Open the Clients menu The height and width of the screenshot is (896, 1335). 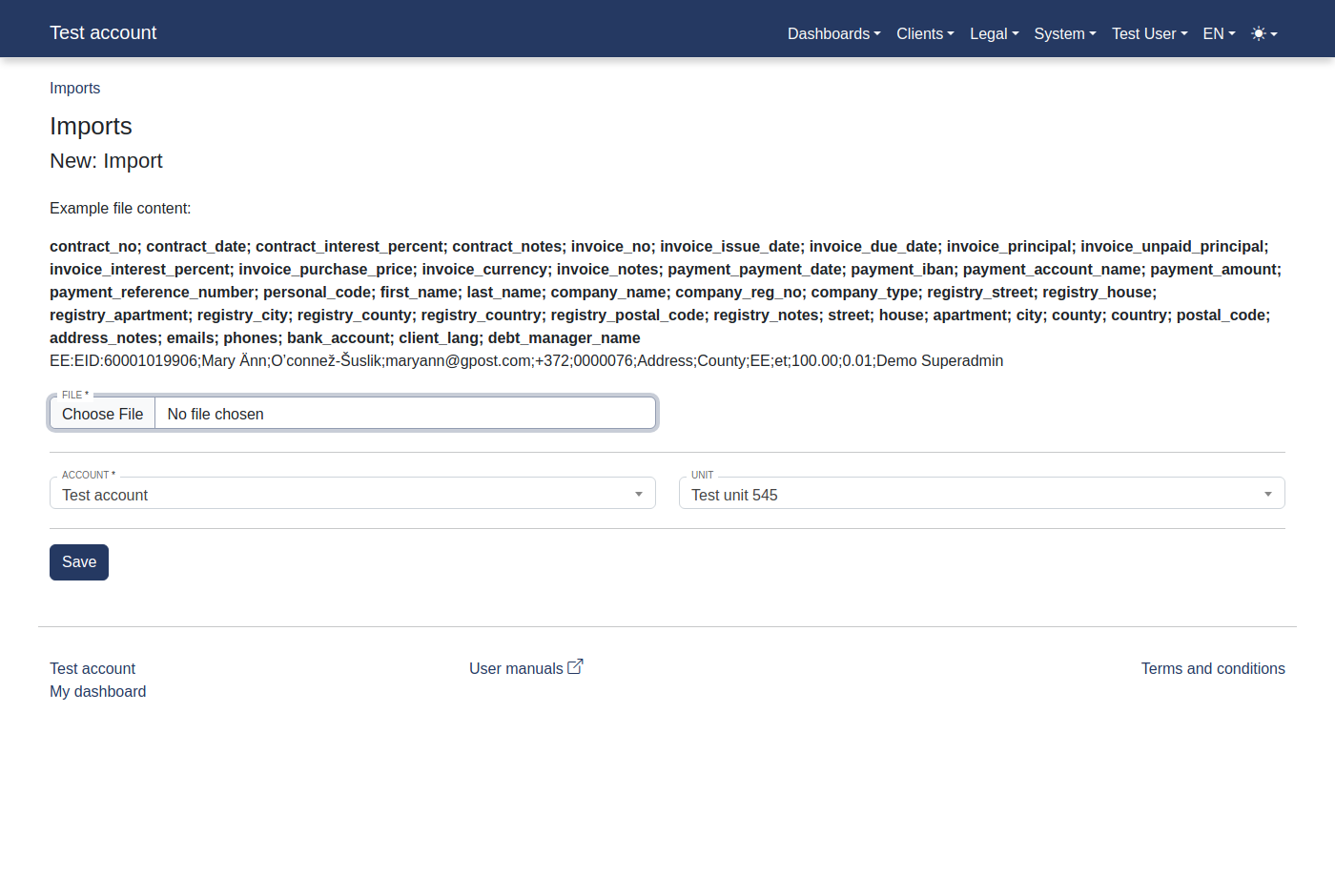click(x=922, y=33)
